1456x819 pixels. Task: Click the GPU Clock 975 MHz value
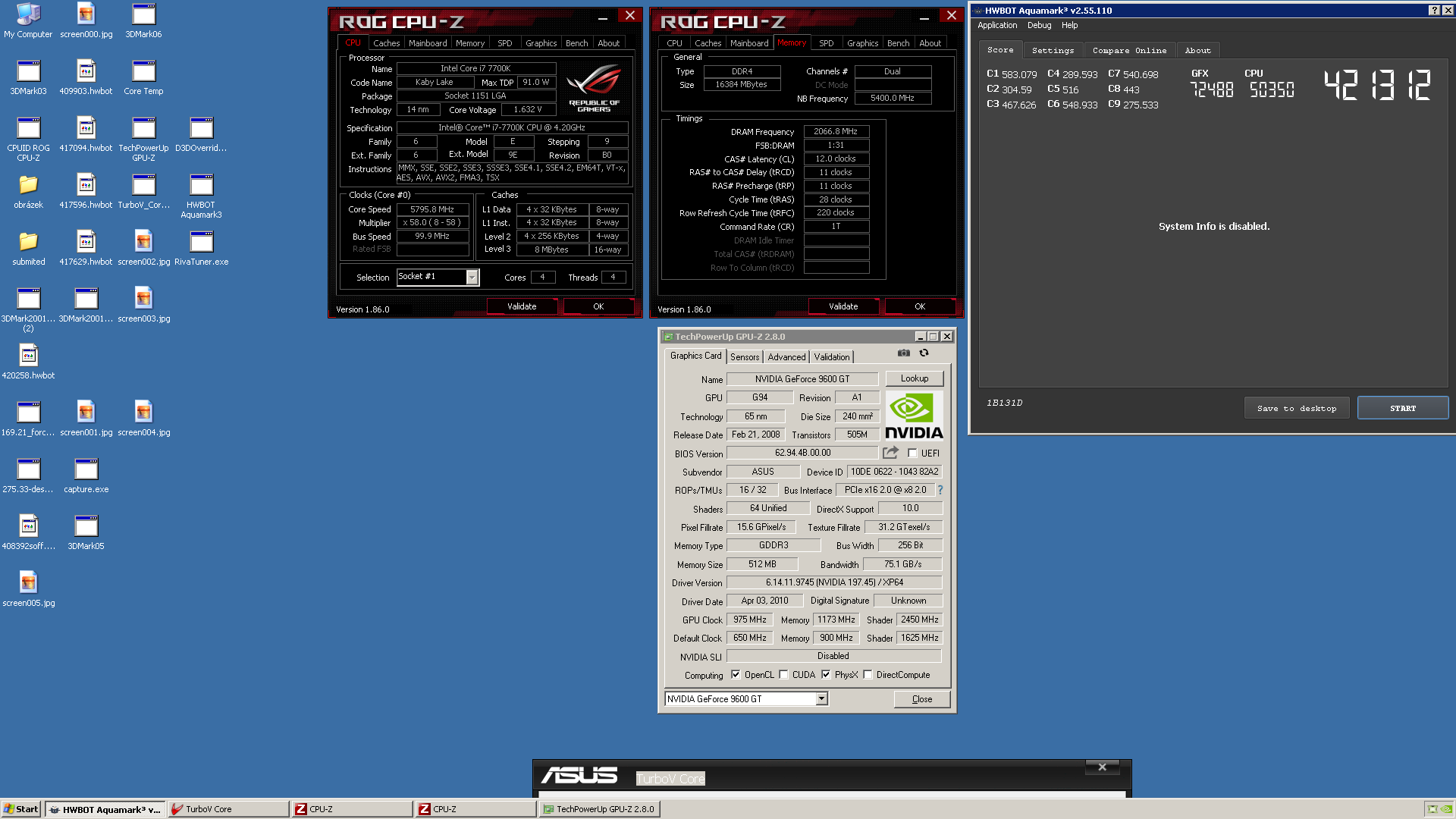coord(749,620)
